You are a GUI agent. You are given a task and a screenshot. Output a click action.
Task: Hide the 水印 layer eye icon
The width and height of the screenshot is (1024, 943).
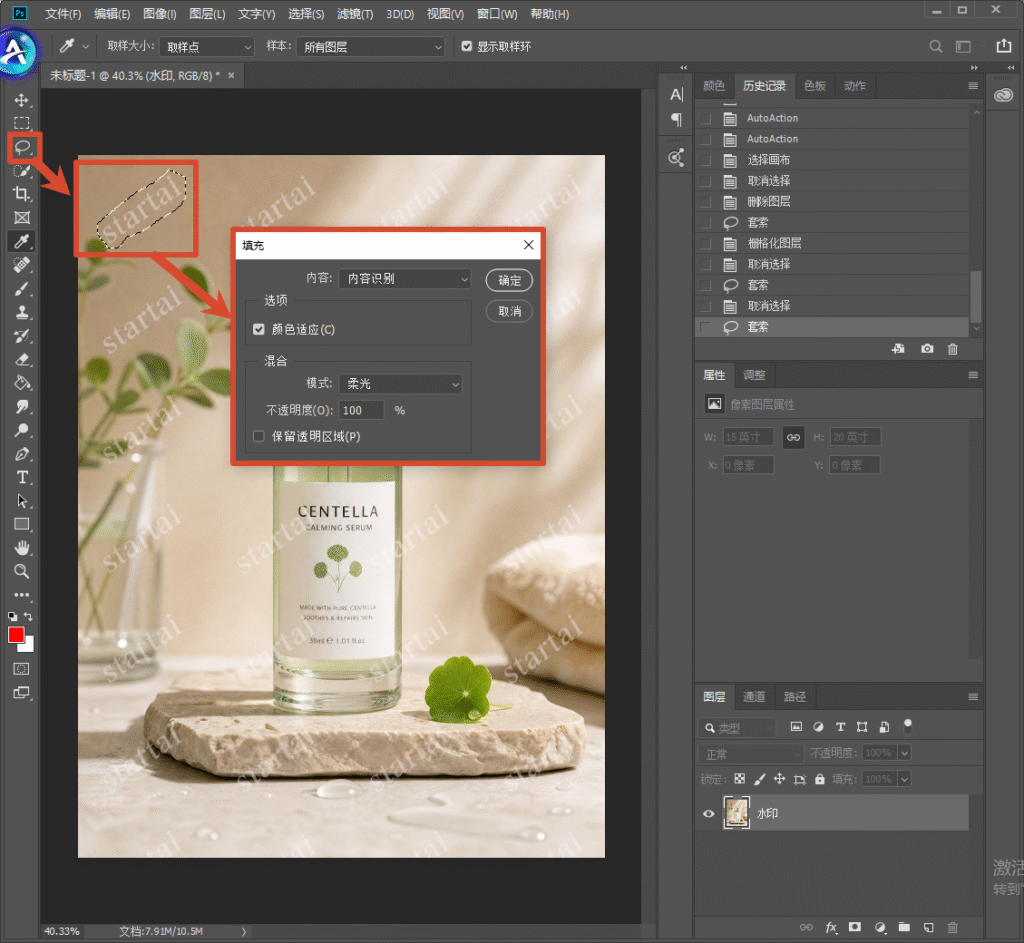709,814
